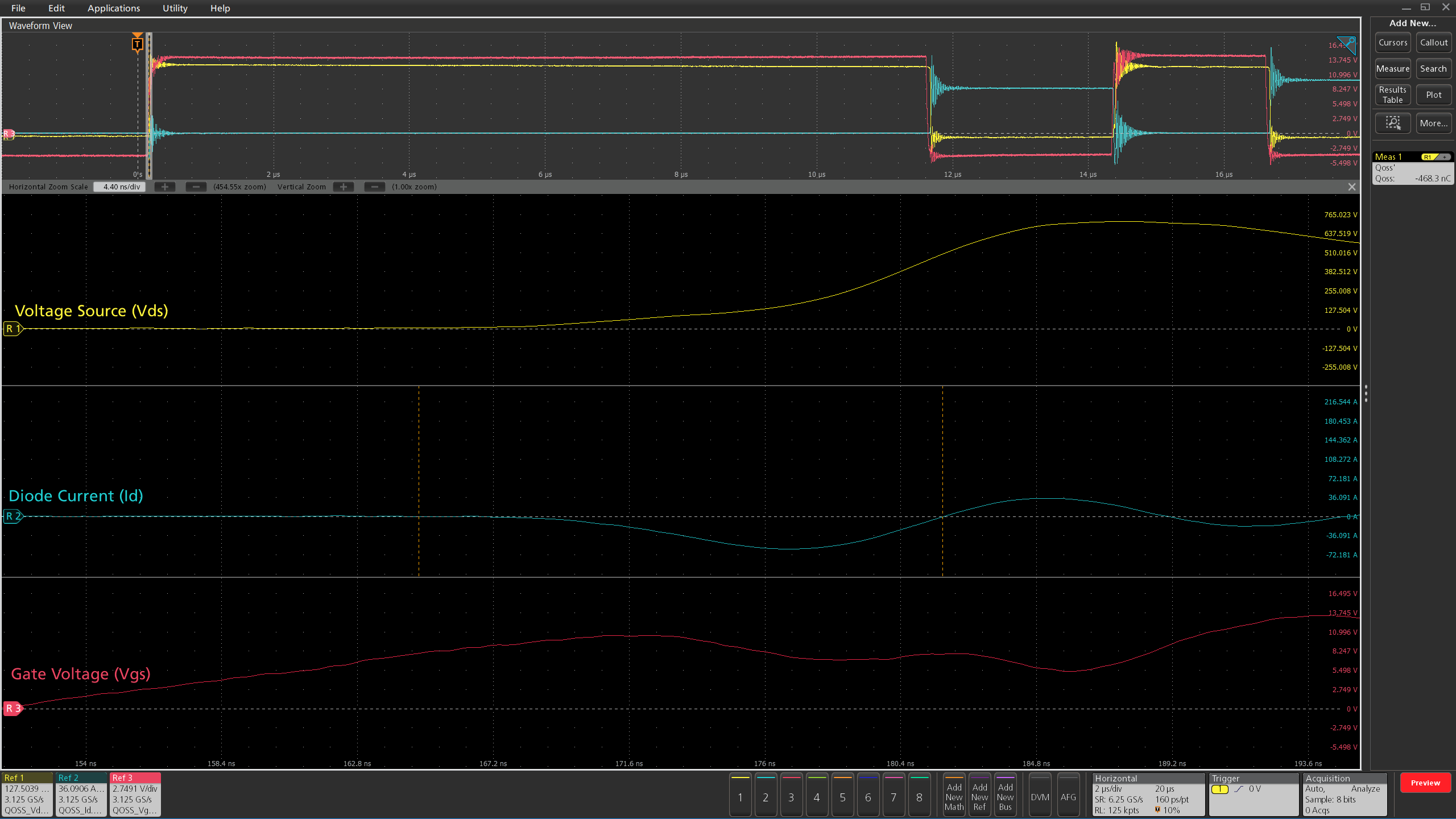Click the results panel drag handle dots
The image size is (1456, 819).
[1366, 393]
